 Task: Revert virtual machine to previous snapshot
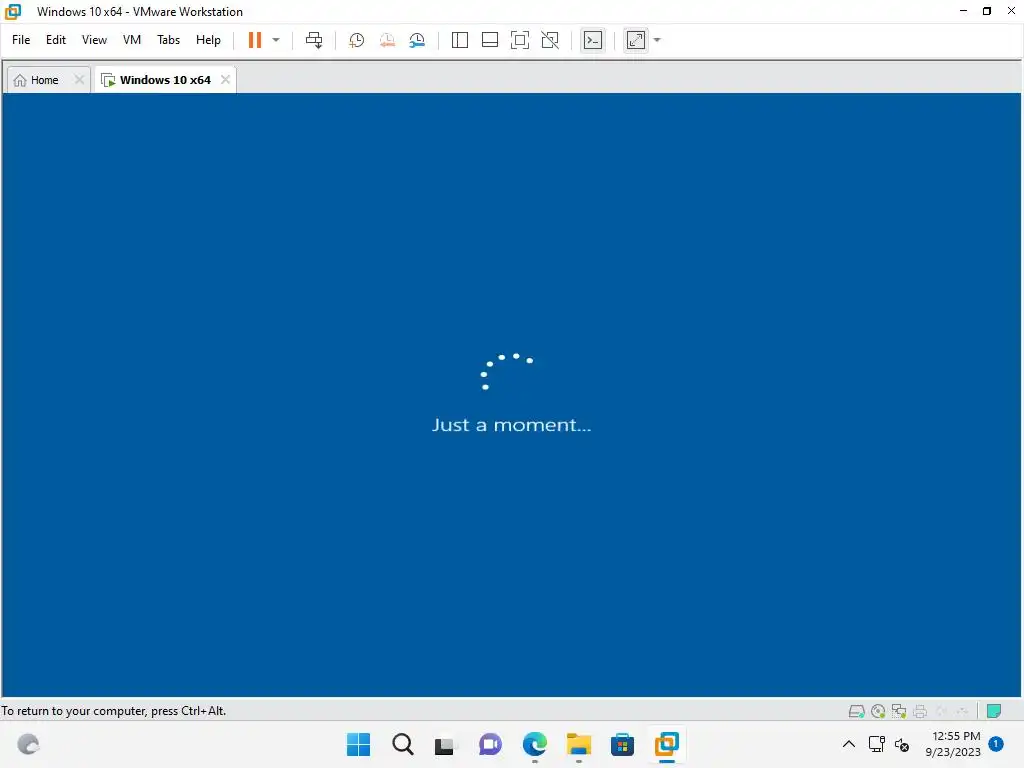[x=387, y=40]
